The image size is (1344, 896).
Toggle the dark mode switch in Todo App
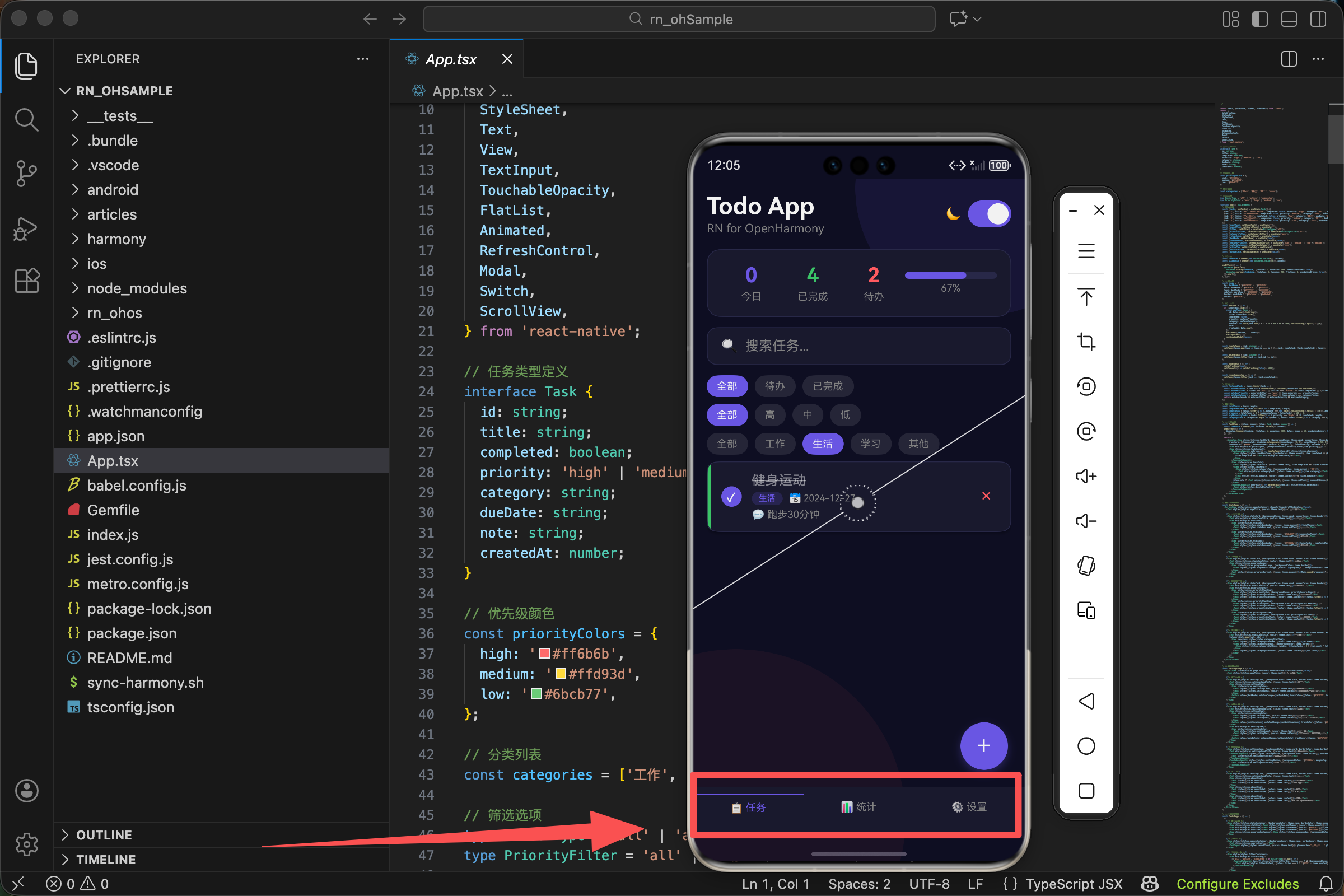(x=989, y=214)
